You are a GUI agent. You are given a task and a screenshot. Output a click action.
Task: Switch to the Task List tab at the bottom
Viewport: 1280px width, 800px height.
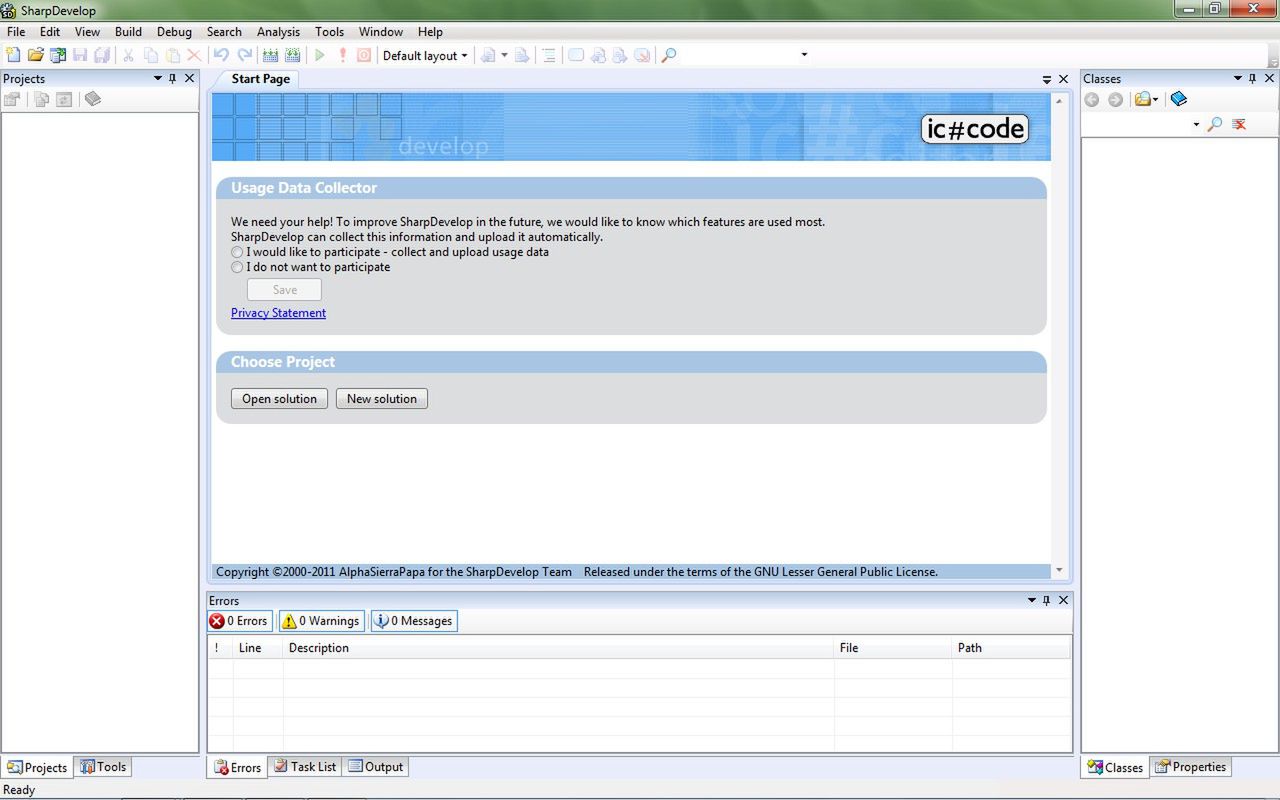[x=305, y=766]
